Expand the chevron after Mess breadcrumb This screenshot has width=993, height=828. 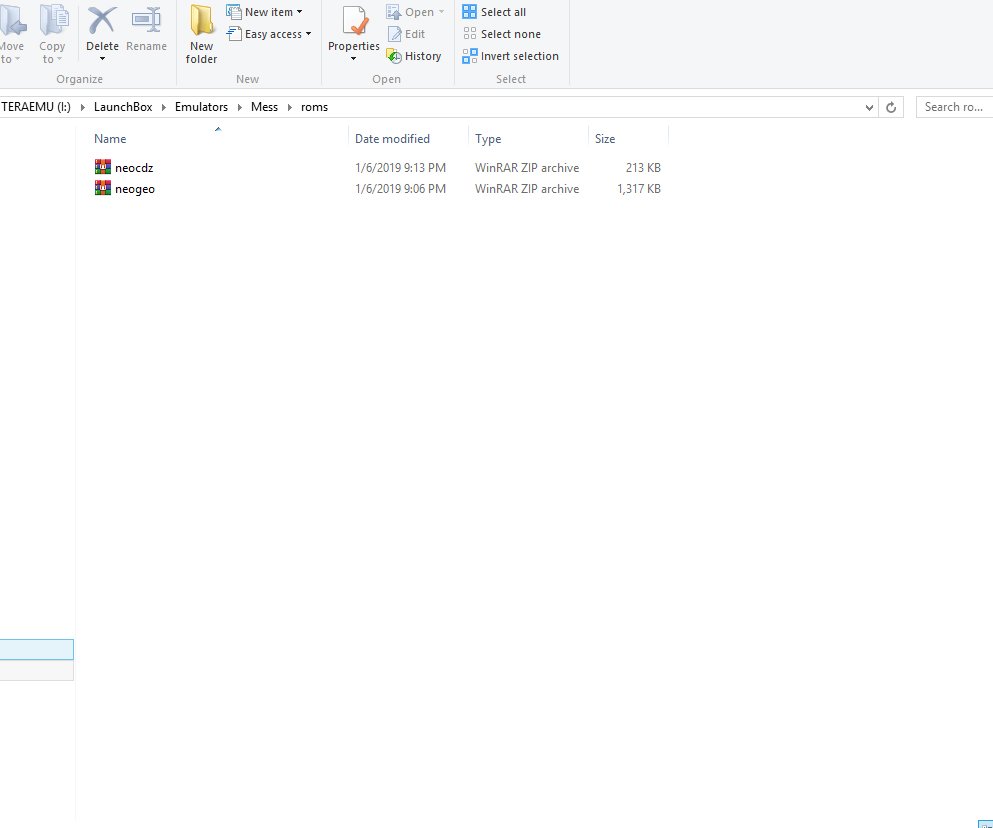(289, 107)
